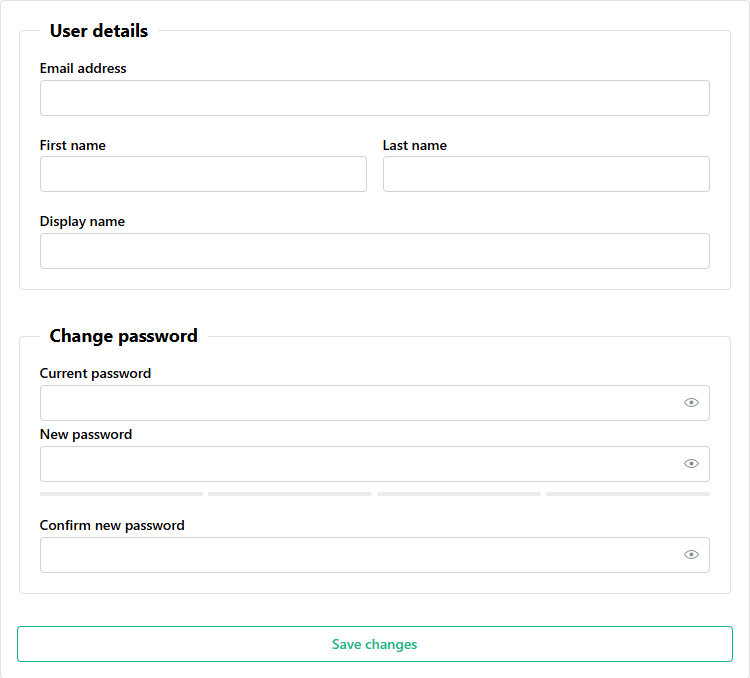Click the last password strength bar segment
The width and height of the screenshot is (750, 678).
tap(628, 494)
